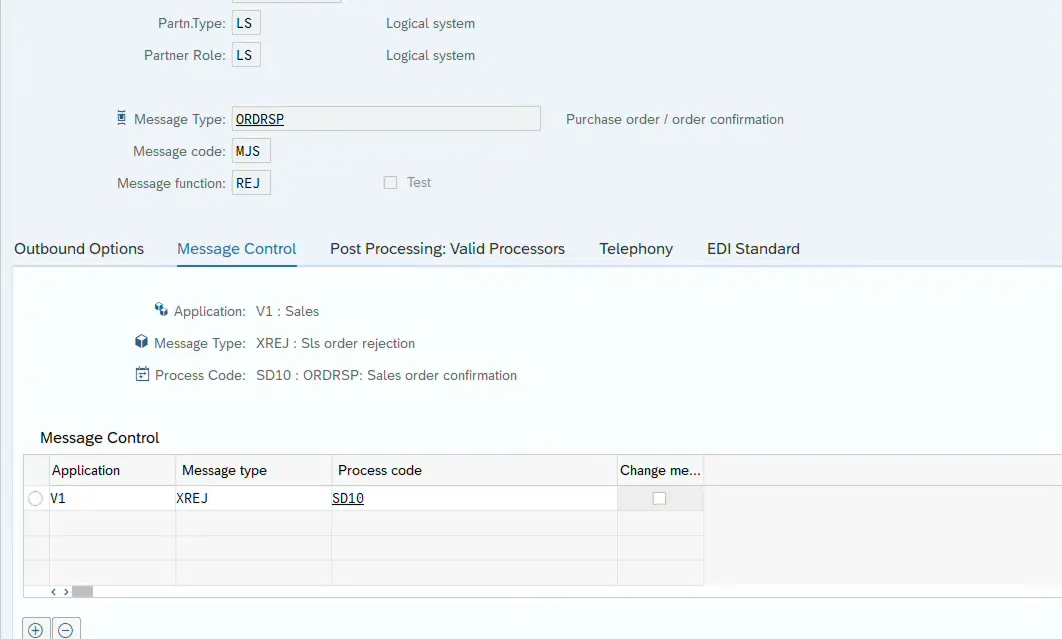
Task: Switch to the EDI Standard tab
Action: pos(753,249)
